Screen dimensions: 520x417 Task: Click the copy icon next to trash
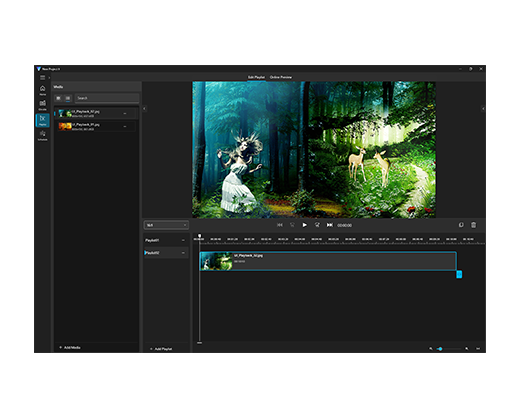(x=461, y=225)
